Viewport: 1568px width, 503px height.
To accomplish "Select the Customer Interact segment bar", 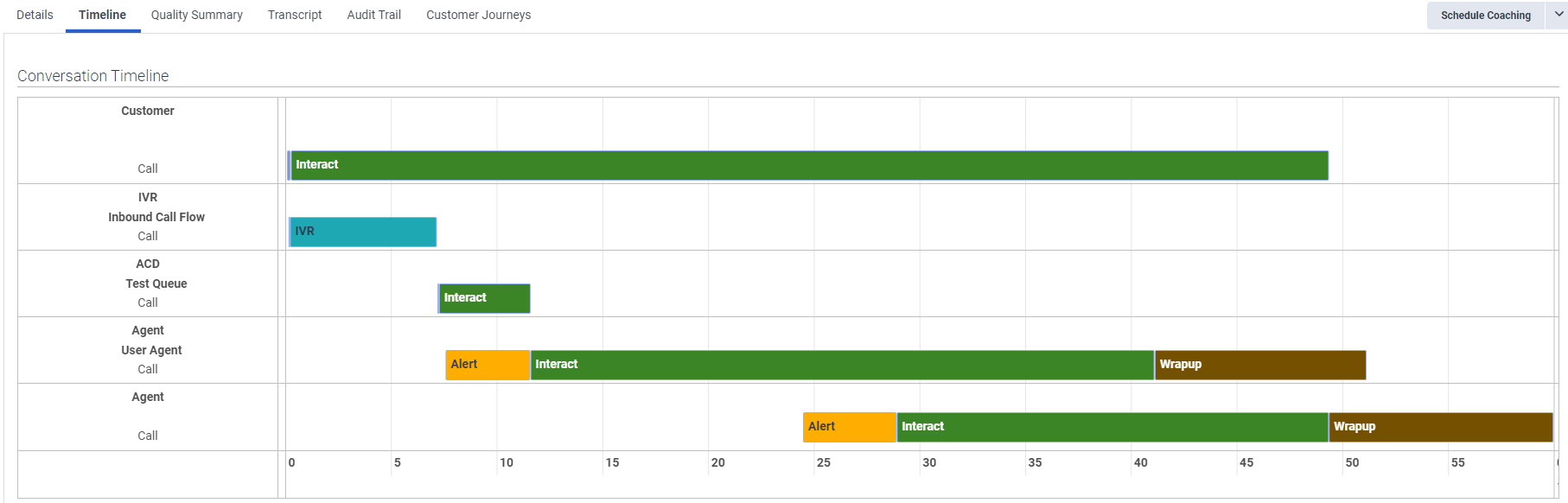I will click(x=808, y=166).
